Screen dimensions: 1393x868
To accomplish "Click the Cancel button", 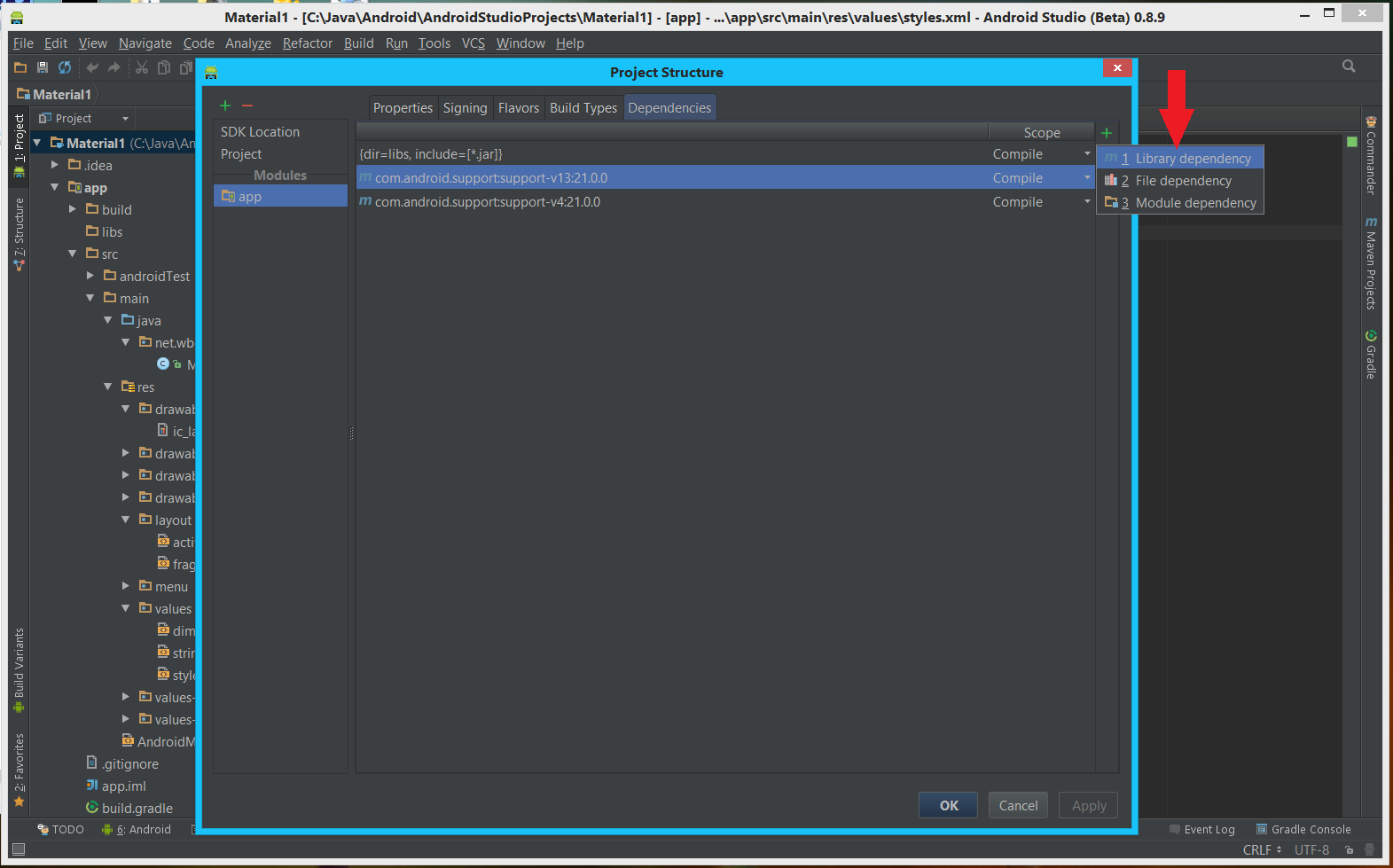I will pos(1018,805).
